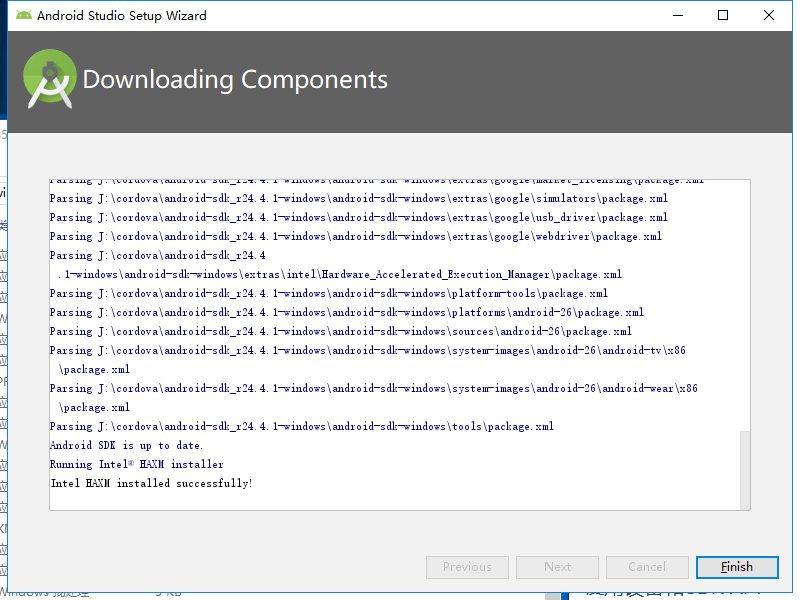This screenshot has height=600, width=800.
Task: Click the disabled Next button
Action: coord(557,567)
